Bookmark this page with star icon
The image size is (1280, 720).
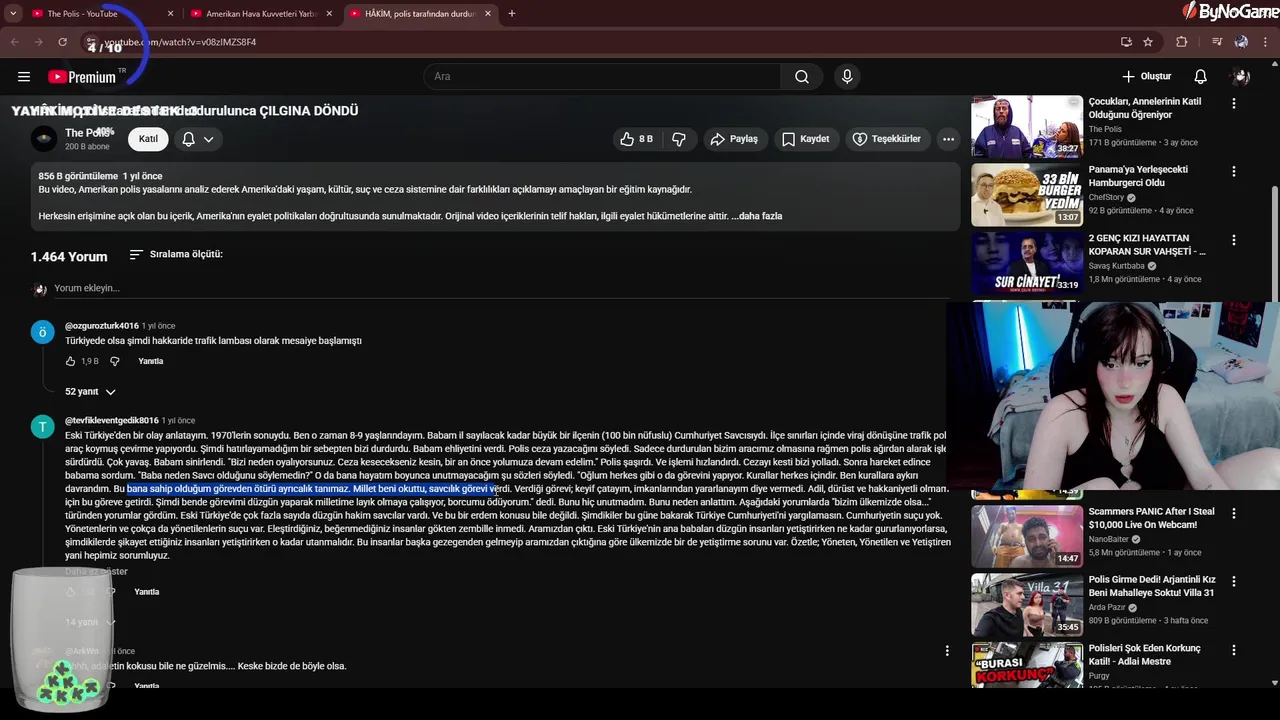[1148, 42]
